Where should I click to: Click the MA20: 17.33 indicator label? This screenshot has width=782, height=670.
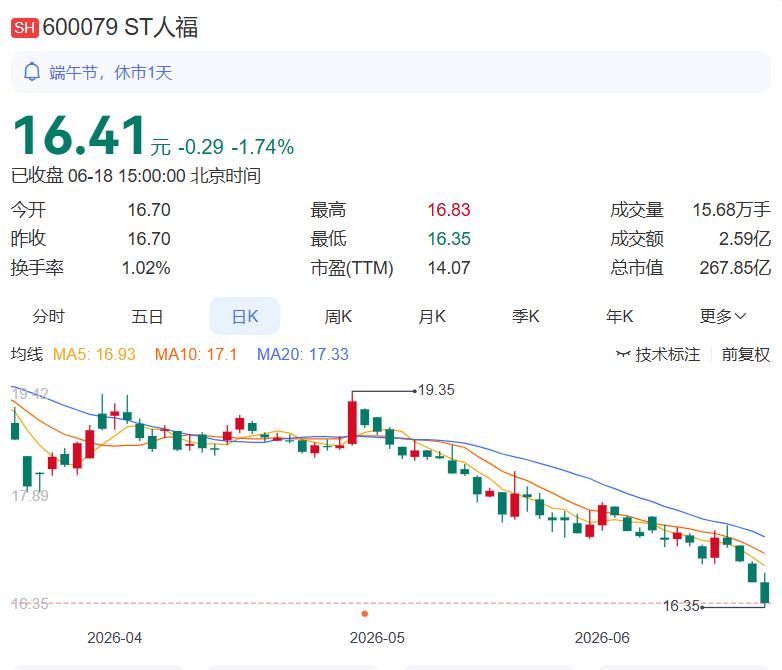pos(303,355)
